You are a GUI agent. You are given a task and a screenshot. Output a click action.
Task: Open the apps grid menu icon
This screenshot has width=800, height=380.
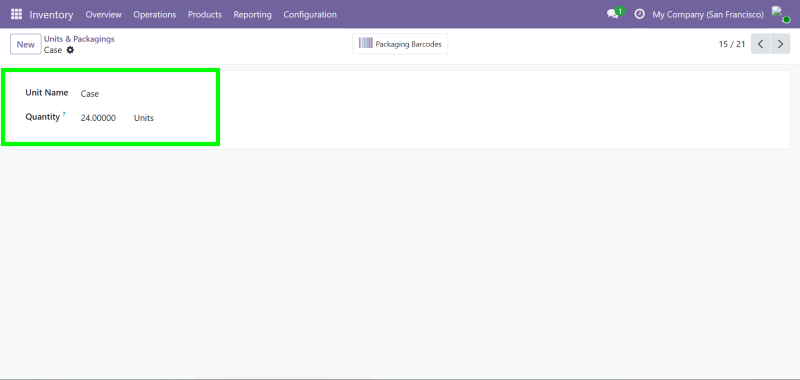(x=16, y=14)
